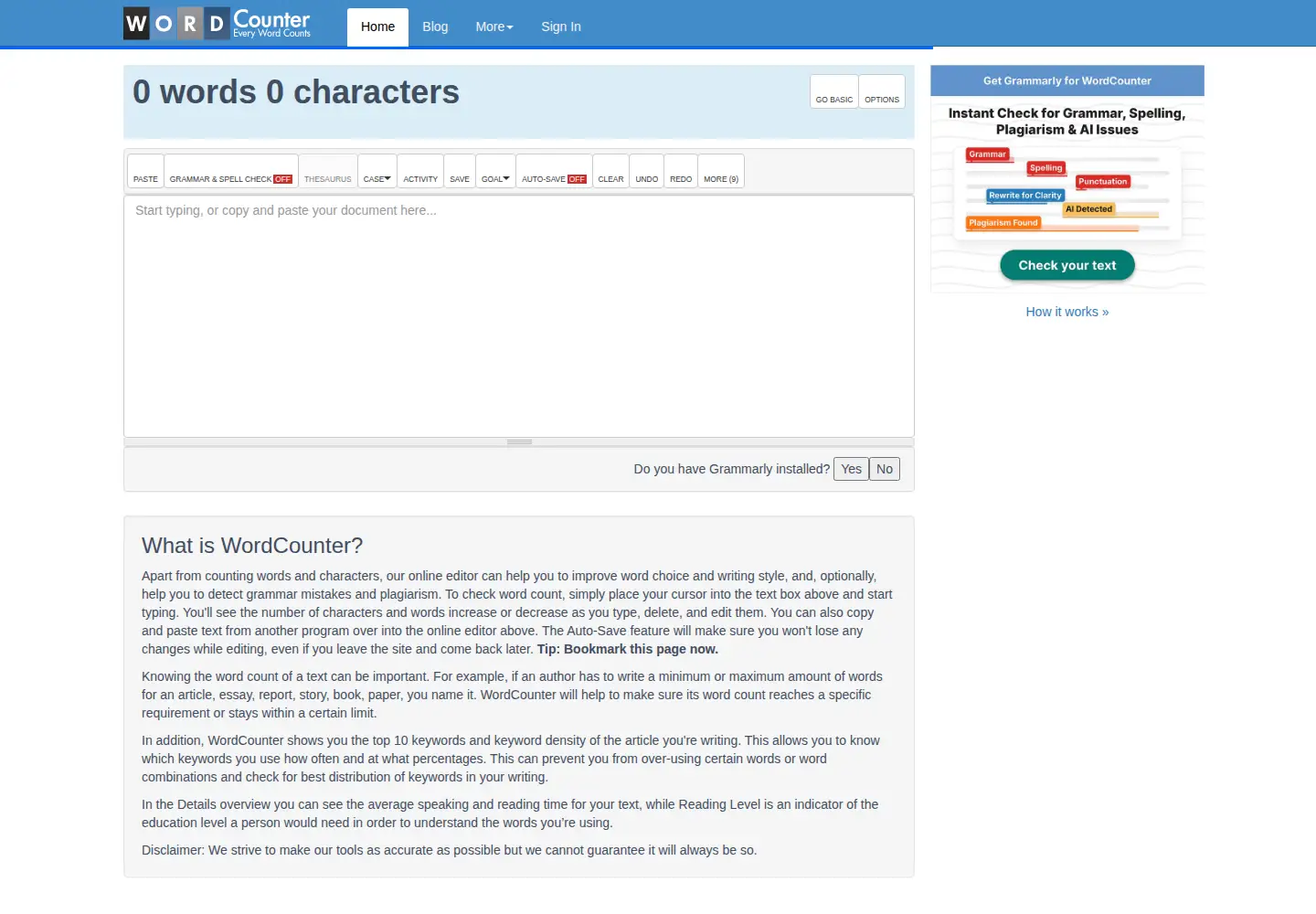
Task: Grab the text area resize handle
Action: point(519,442)
